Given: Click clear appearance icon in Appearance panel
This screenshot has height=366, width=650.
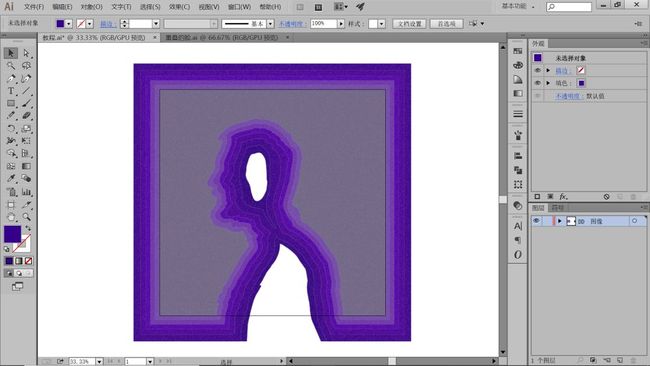Looking at the screenshot, I should 606,196.
